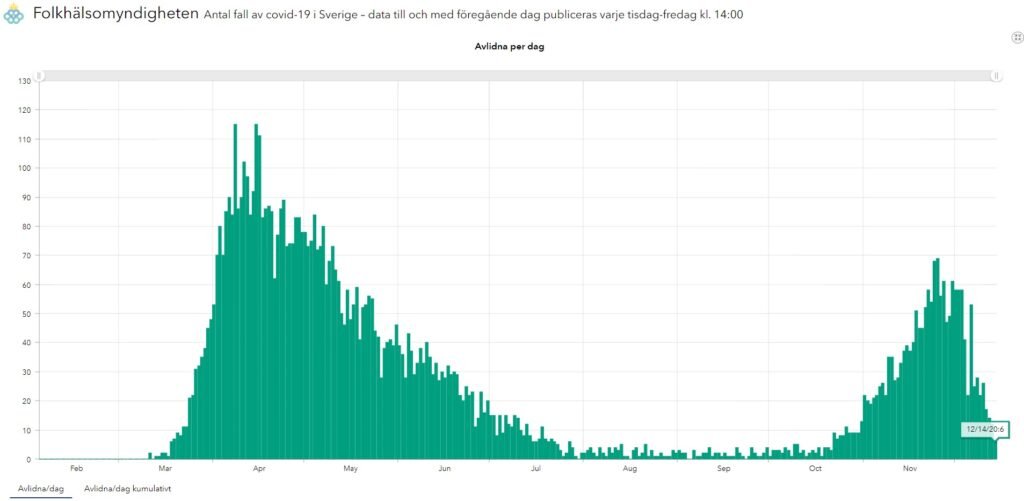Click the 130 value on the y-axis
The image size is (1024, 501).
pos(25,81)
